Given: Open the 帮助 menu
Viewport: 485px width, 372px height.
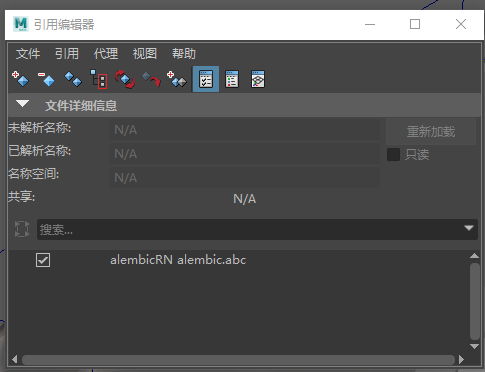Looking at the screenshot, I should [x=184, y=54].
